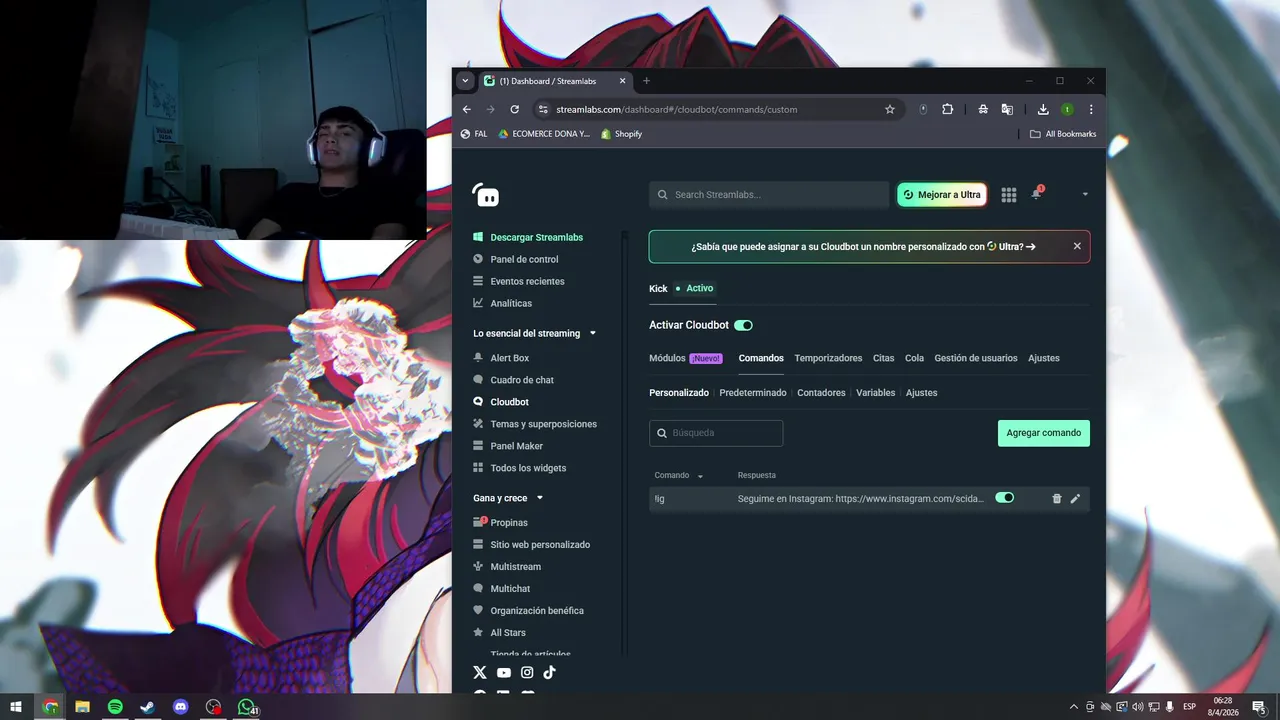The height and width of the screenshot is (720, 1280).
Task: Click Sitio web personalizado icon
Action: point(479,545)
